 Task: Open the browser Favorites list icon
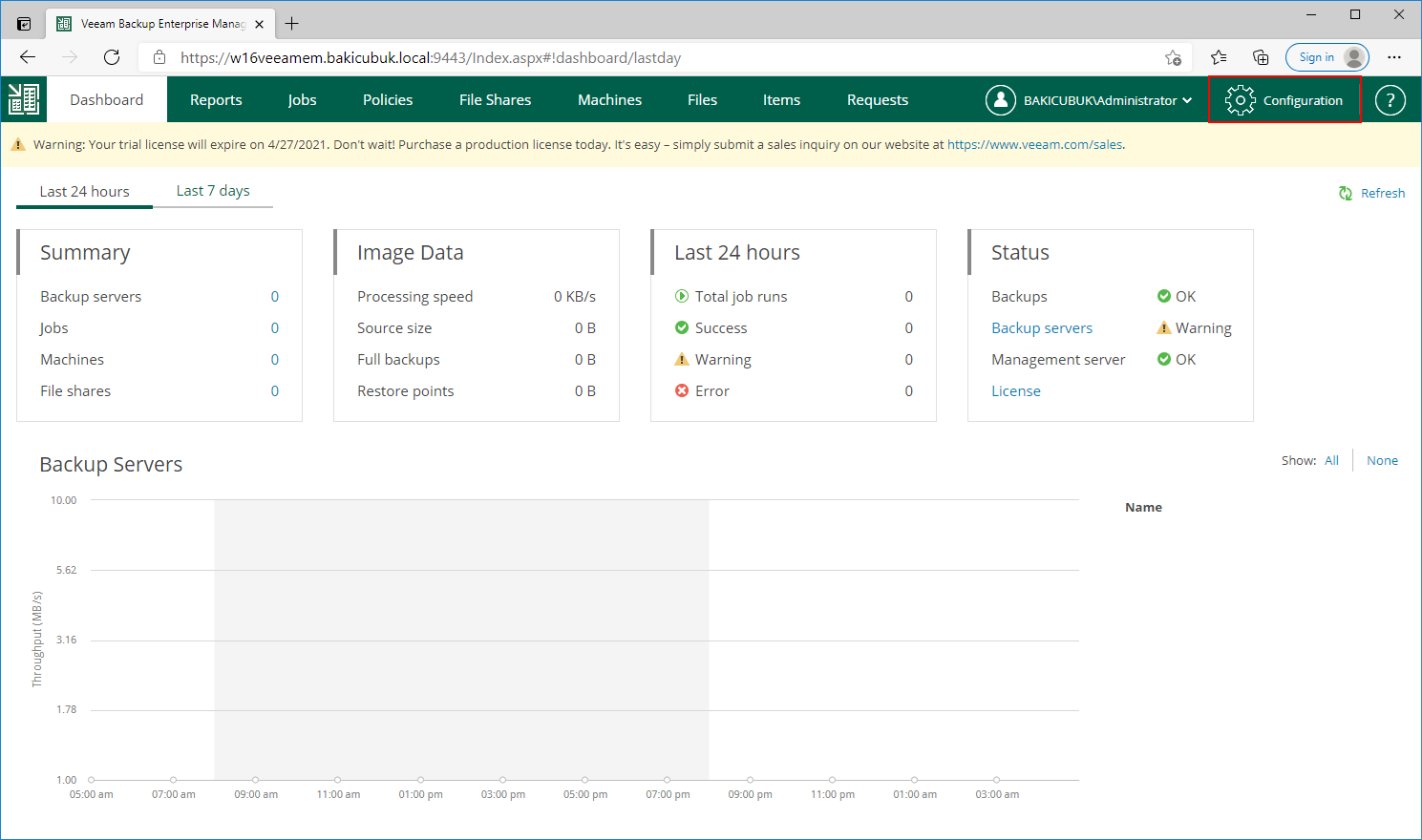1219,57
